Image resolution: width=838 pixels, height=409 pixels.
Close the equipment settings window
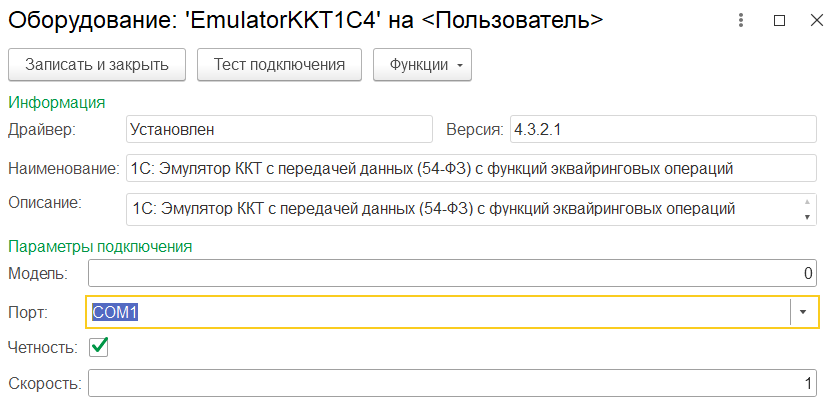click(x=815, y=20)
